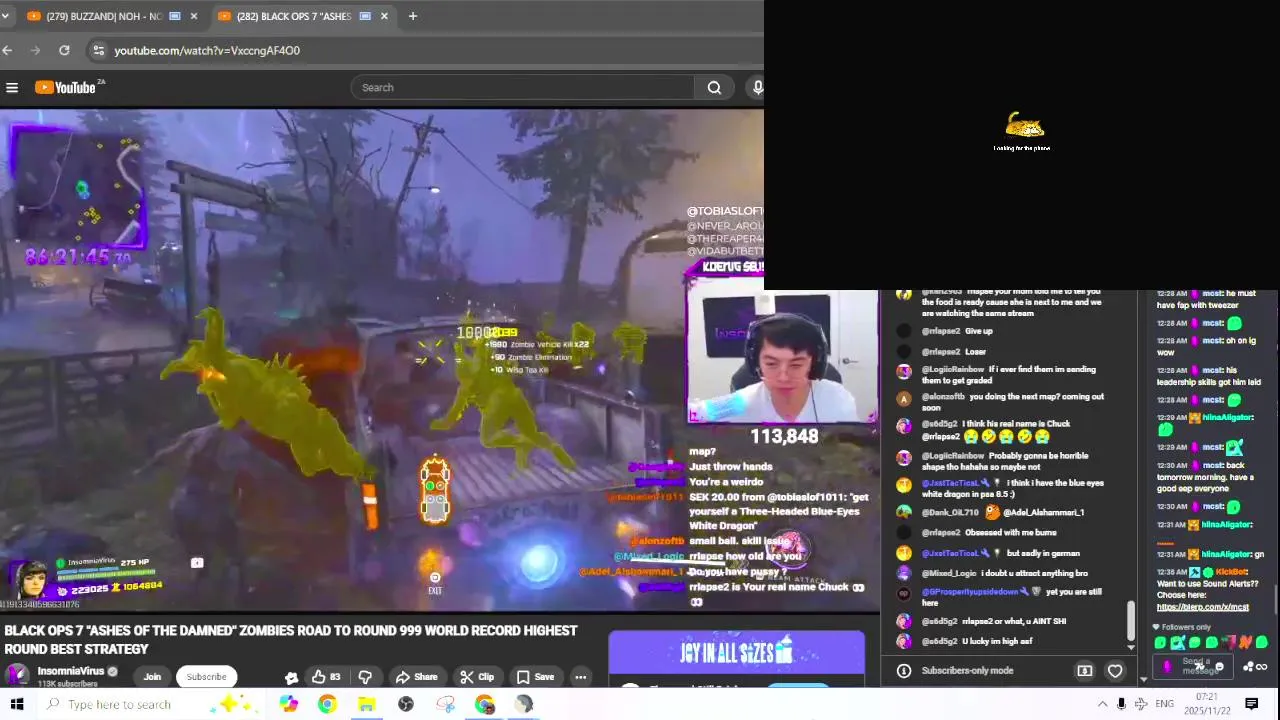Join the InsomniaVirus channel membership
The width and height of the screenshot is (1280, 720).
click(x=152, y=677)
